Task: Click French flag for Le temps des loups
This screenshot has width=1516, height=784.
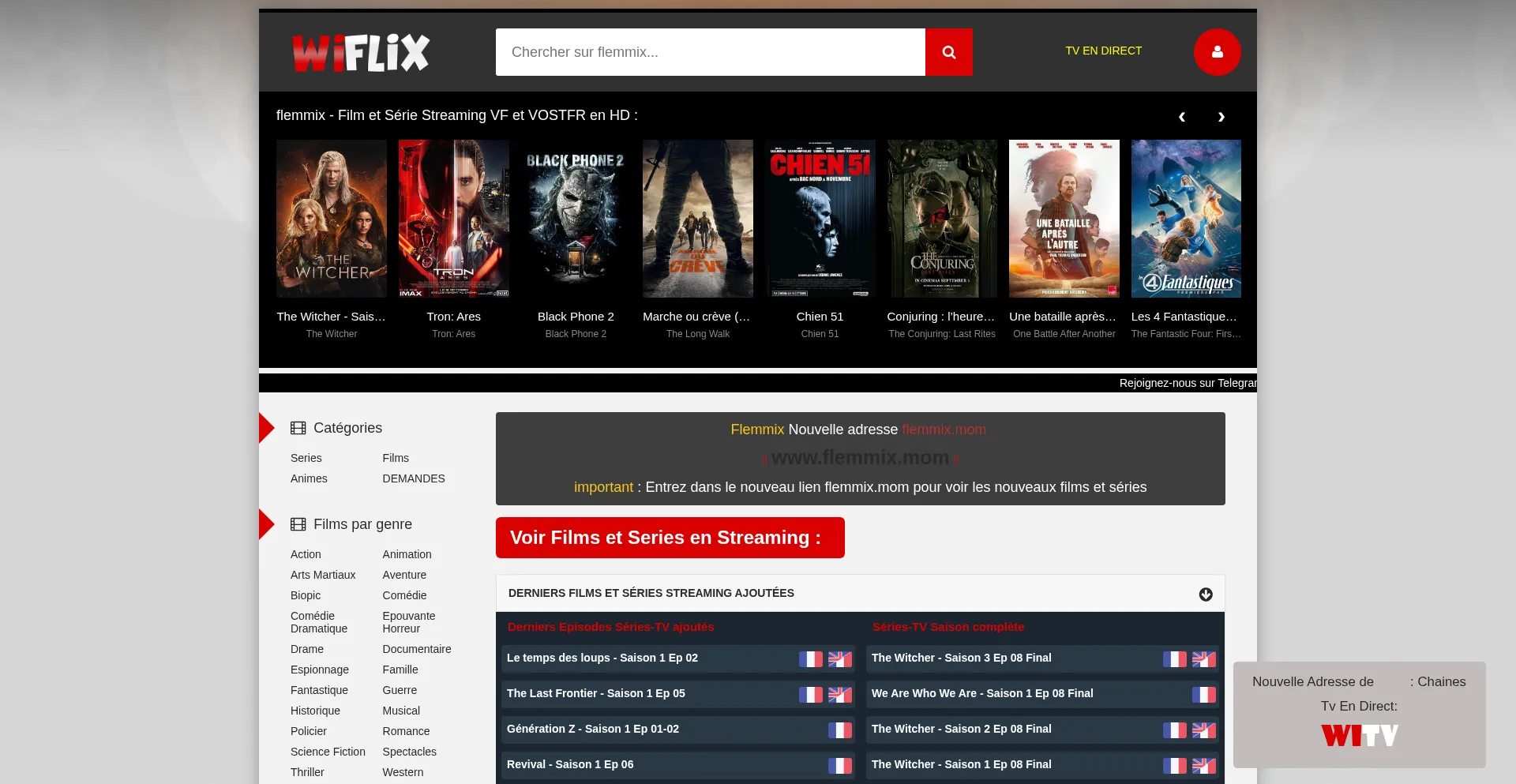Action: (x=810, y=658)
